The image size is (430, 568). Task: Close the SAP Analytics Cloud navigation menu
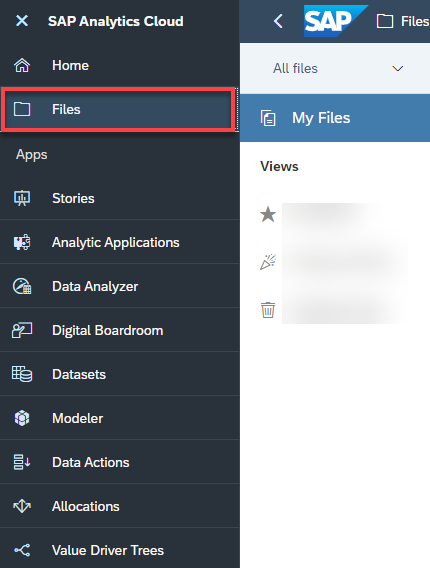22,21
